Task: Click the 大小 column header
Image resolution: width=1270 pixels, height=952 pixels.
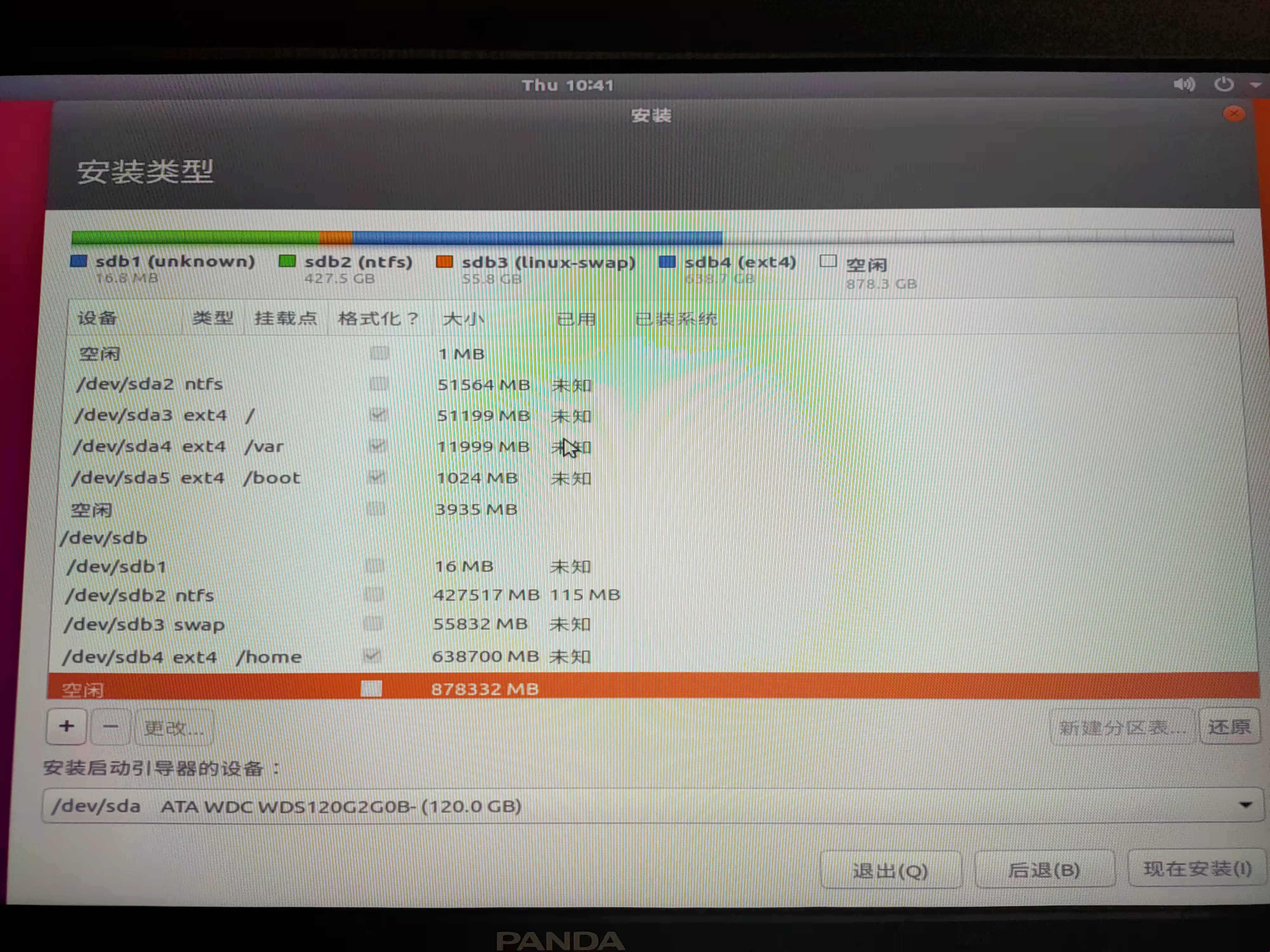Action: 463,319
